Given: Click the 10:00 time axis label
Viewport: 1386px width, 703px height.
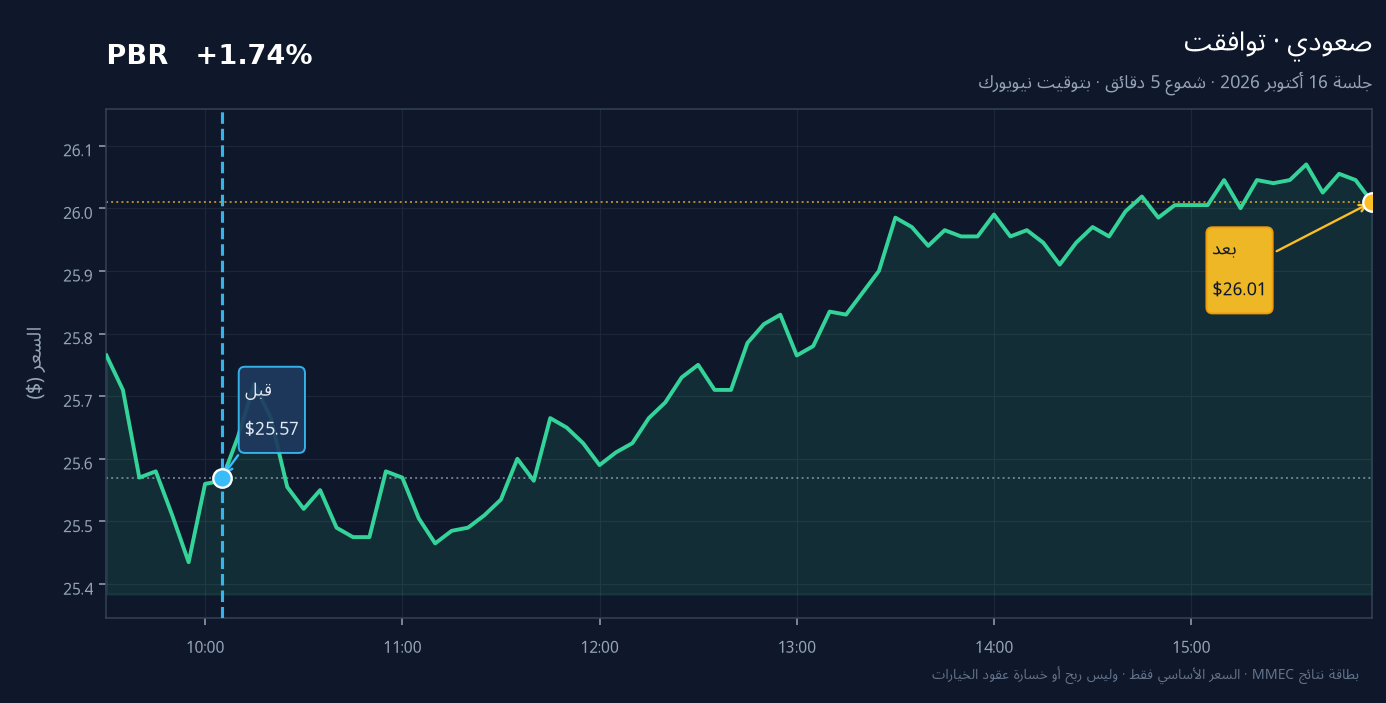Looking at the screenshot, I should (x=205, y=647).
